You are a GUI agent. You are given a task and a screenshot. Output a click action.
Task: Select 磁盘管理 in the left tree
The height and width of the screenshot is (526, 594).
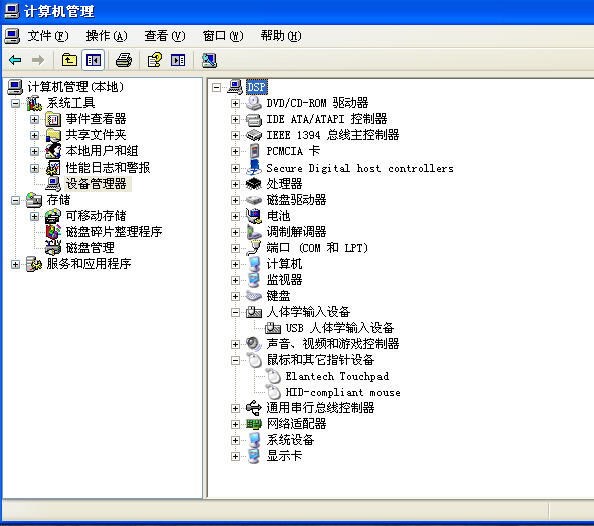[90, 248]
